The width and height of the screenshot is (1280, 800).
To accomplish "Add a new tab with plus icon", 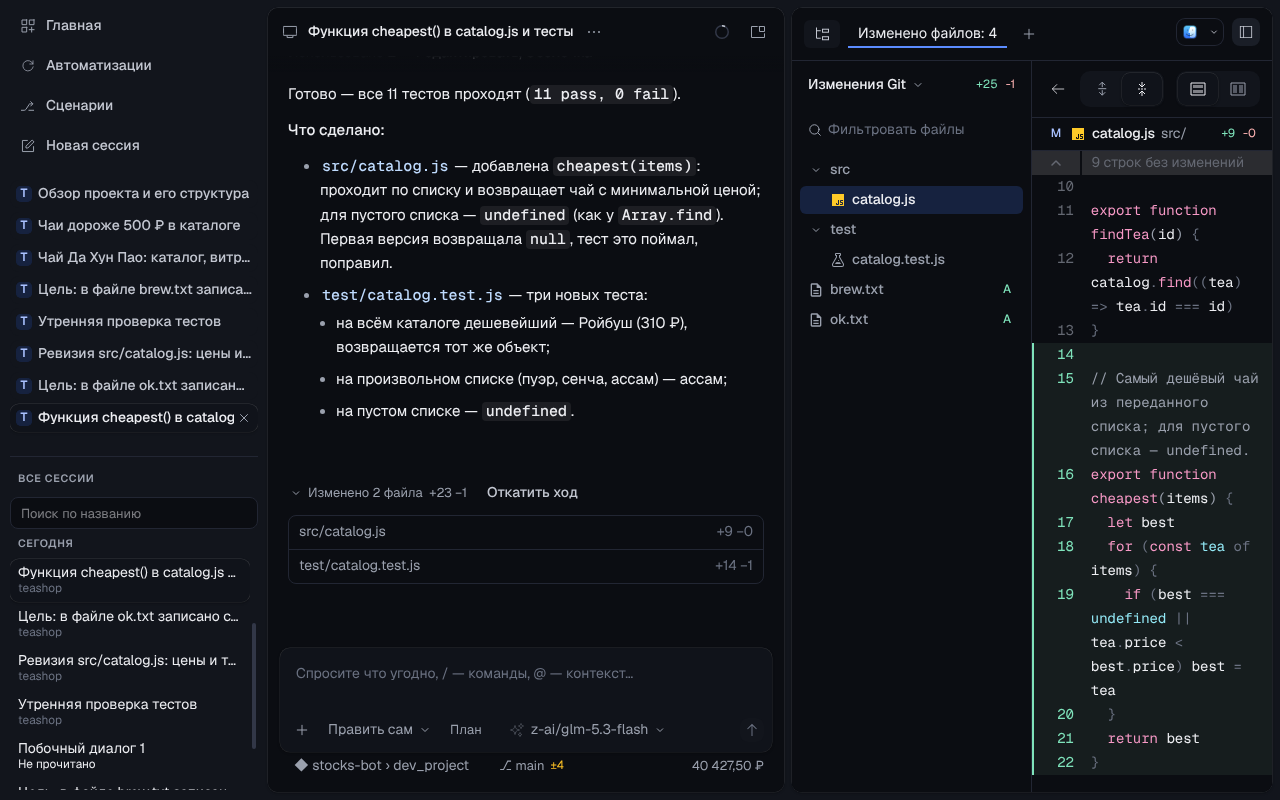I will coord(1029,33).
